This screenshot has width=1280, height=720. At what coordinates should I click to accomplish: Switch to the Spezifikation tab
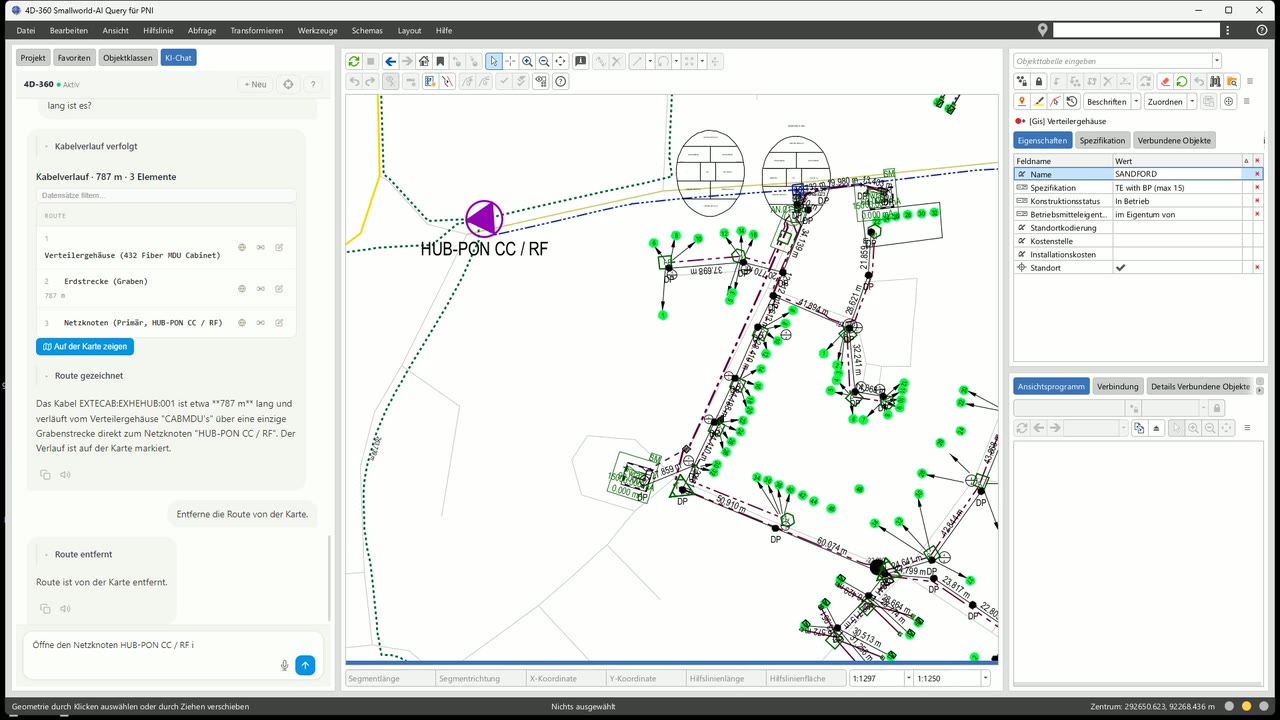click(x=1102, y=140)
